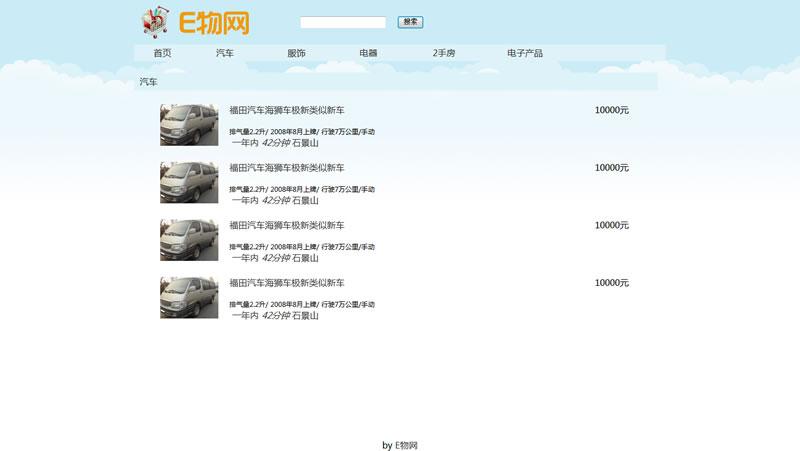The image size is (800, 451).
Task: Go to the 首页 home tab
Action: click(x=162, y=53)
